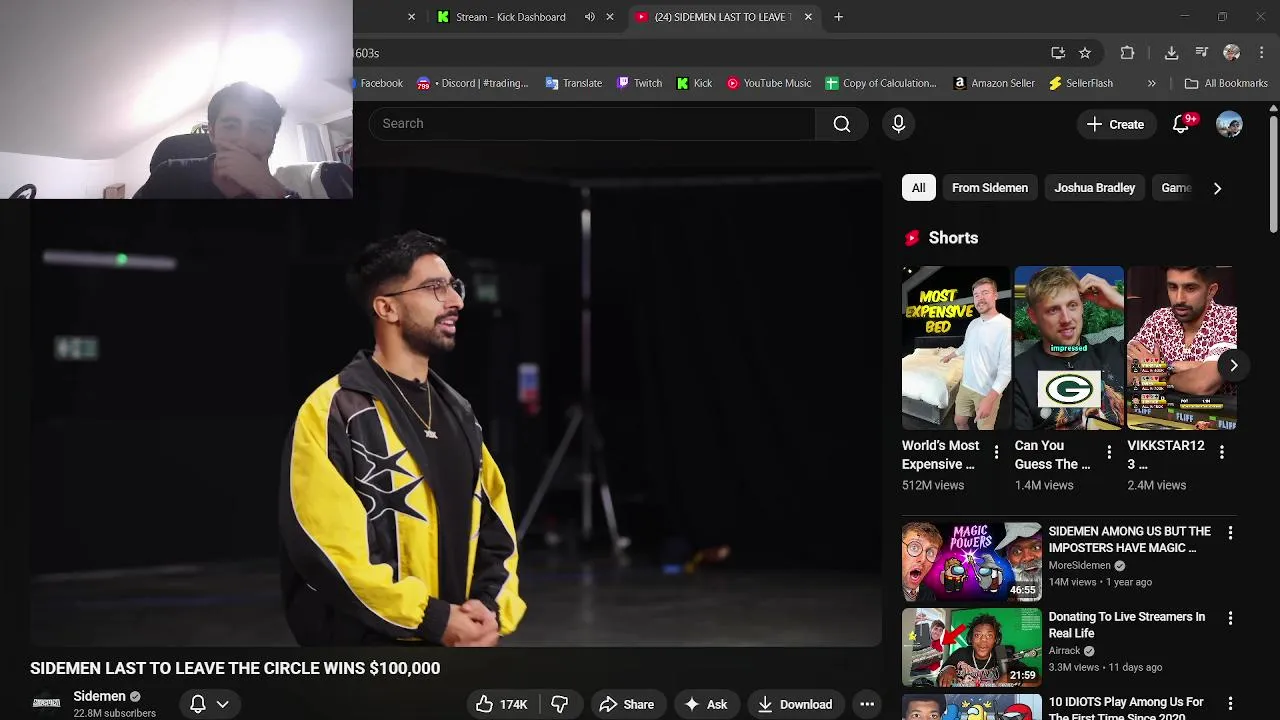This screenshot has width=1280, height=720.
Task: Show more bookmarks with the chevron overflow
Action: (x=1151, y=84)
